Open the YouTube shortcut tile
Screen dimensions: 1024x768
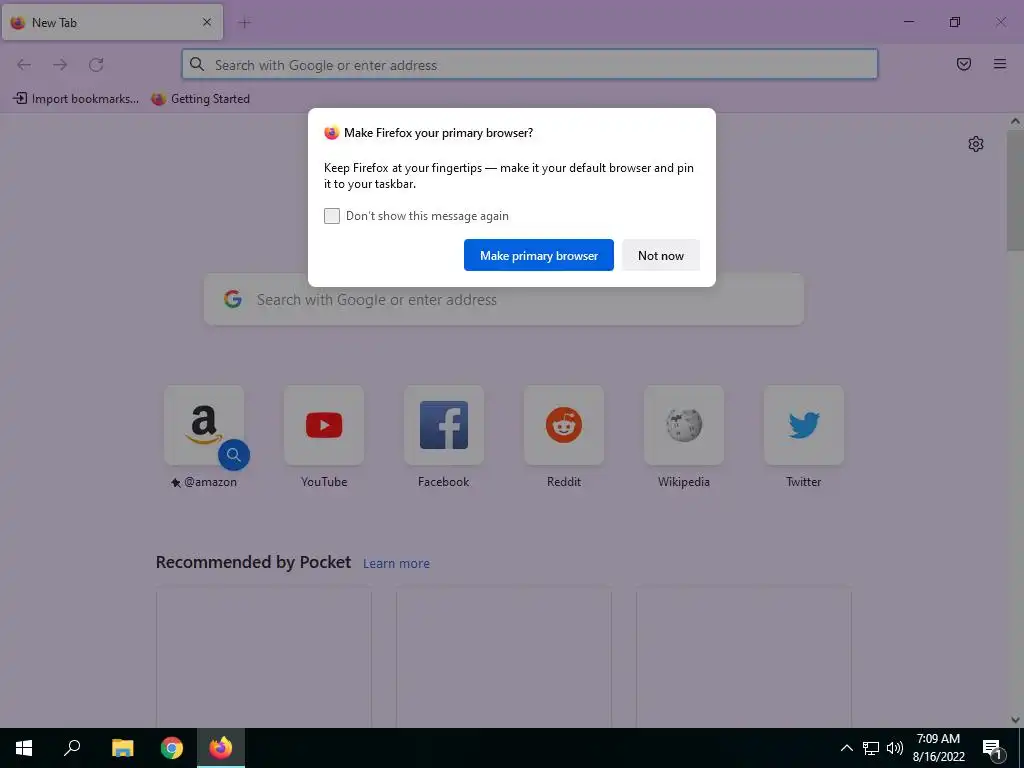coord(324,425)
